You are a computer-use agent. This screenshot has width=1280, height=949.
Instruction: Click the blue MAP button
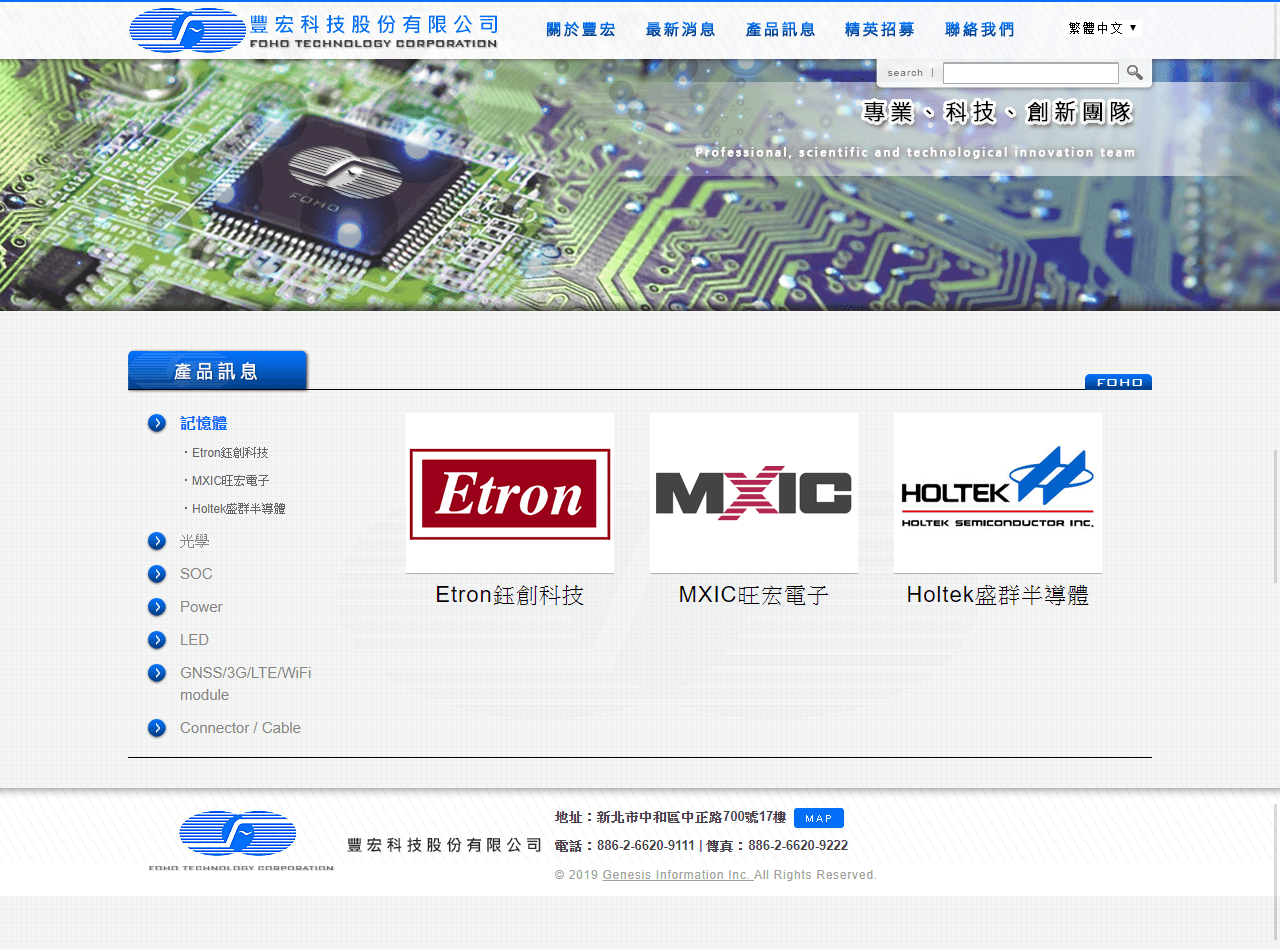click(x=819, y=818)
